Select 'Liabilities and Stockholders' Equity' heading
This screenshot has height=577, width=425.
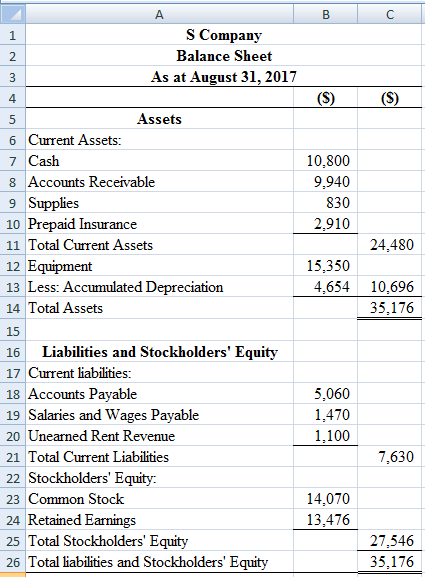[x=159, y=352]
